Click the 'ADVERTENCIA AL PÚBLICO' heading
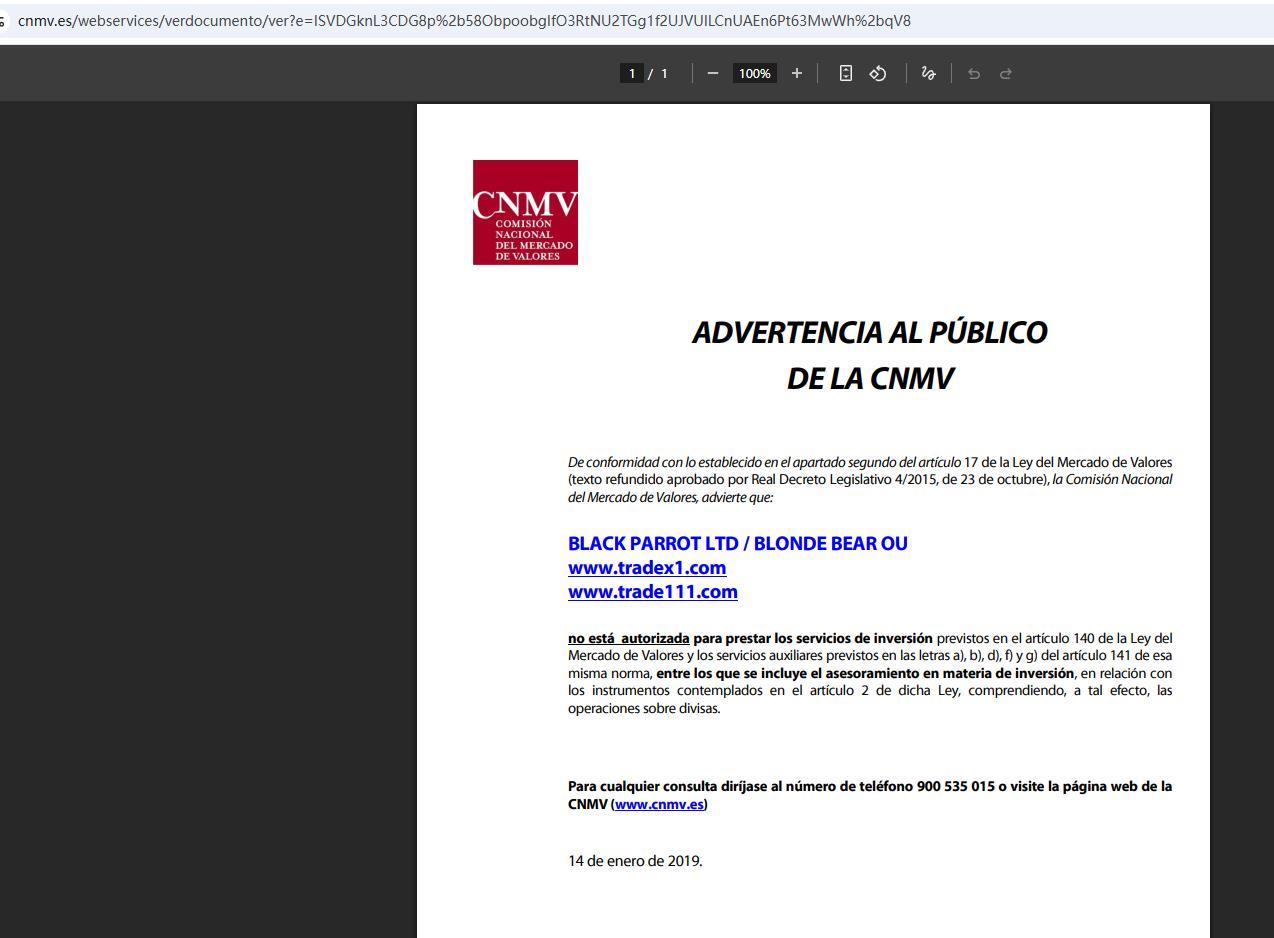The image size is (1274, 938). tap(869, 333)
